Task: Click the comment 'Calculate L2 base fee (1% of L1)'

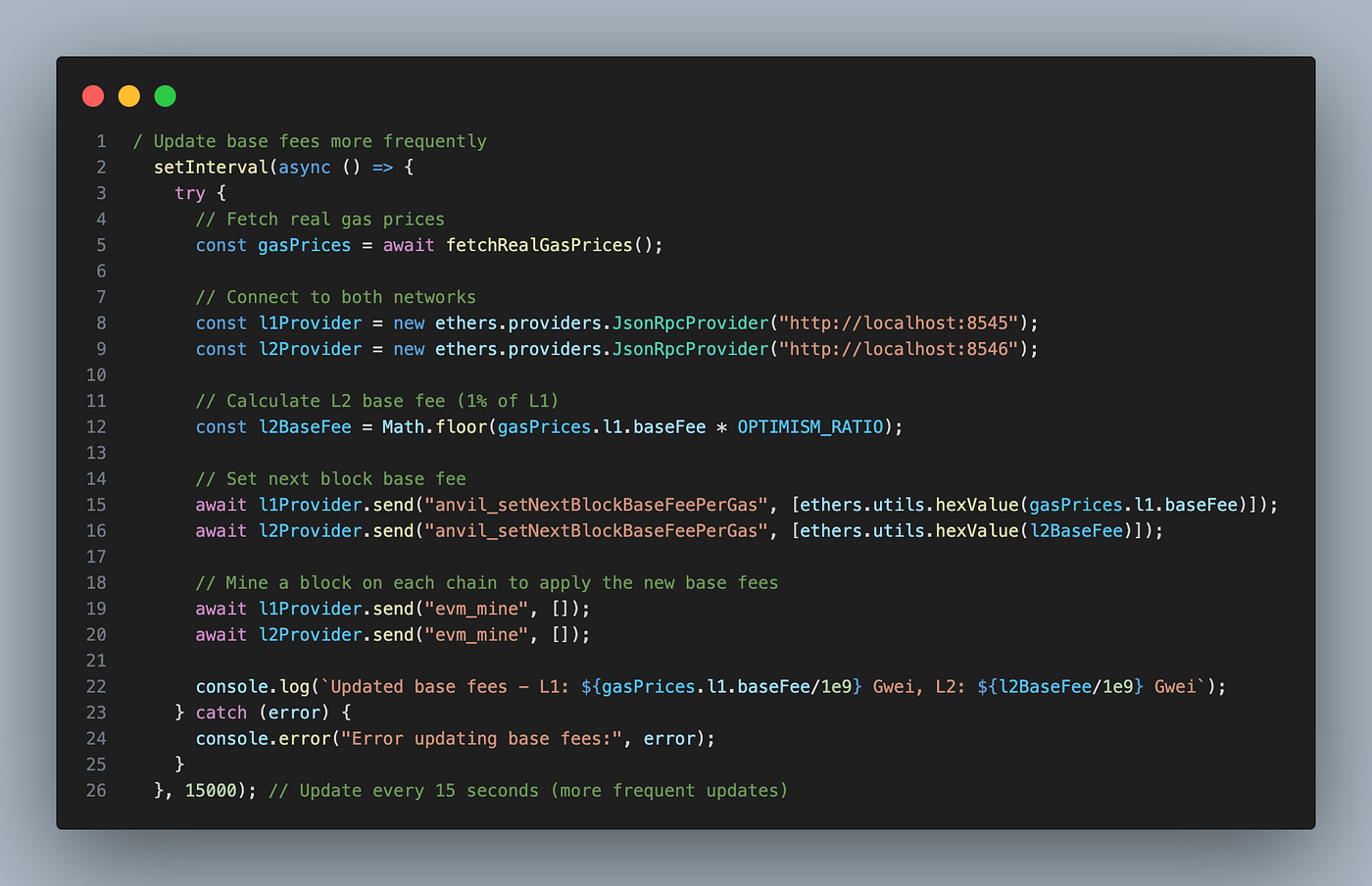Action: [x=377, y=401]
